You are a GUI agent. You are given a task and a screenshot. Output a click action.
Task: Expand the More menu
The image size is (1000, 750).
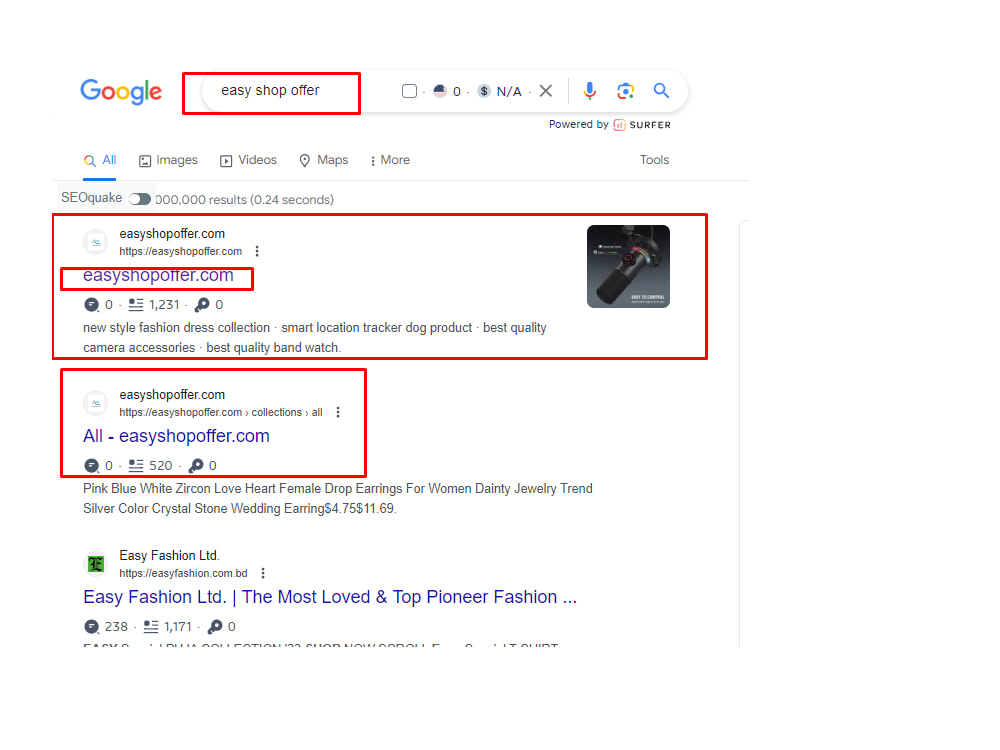(x=390, y=160)
